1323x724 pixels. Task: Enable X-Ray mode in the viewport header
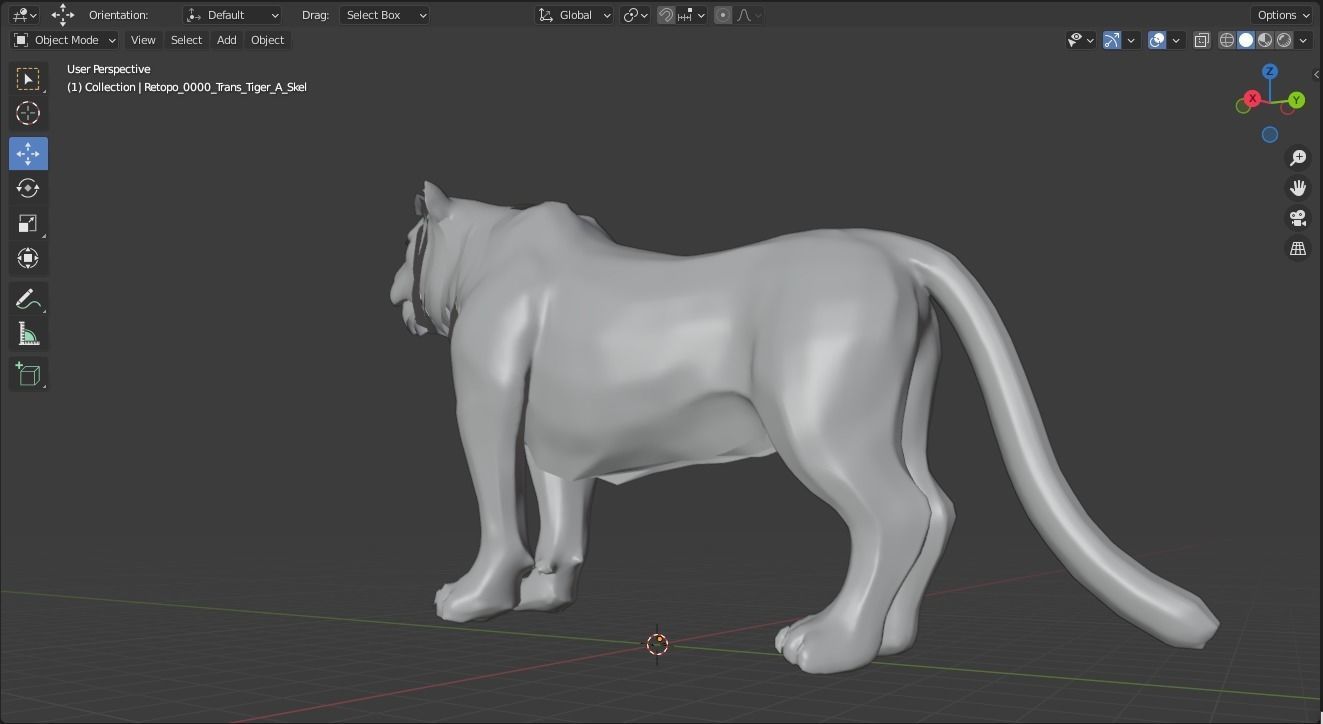1201,40
